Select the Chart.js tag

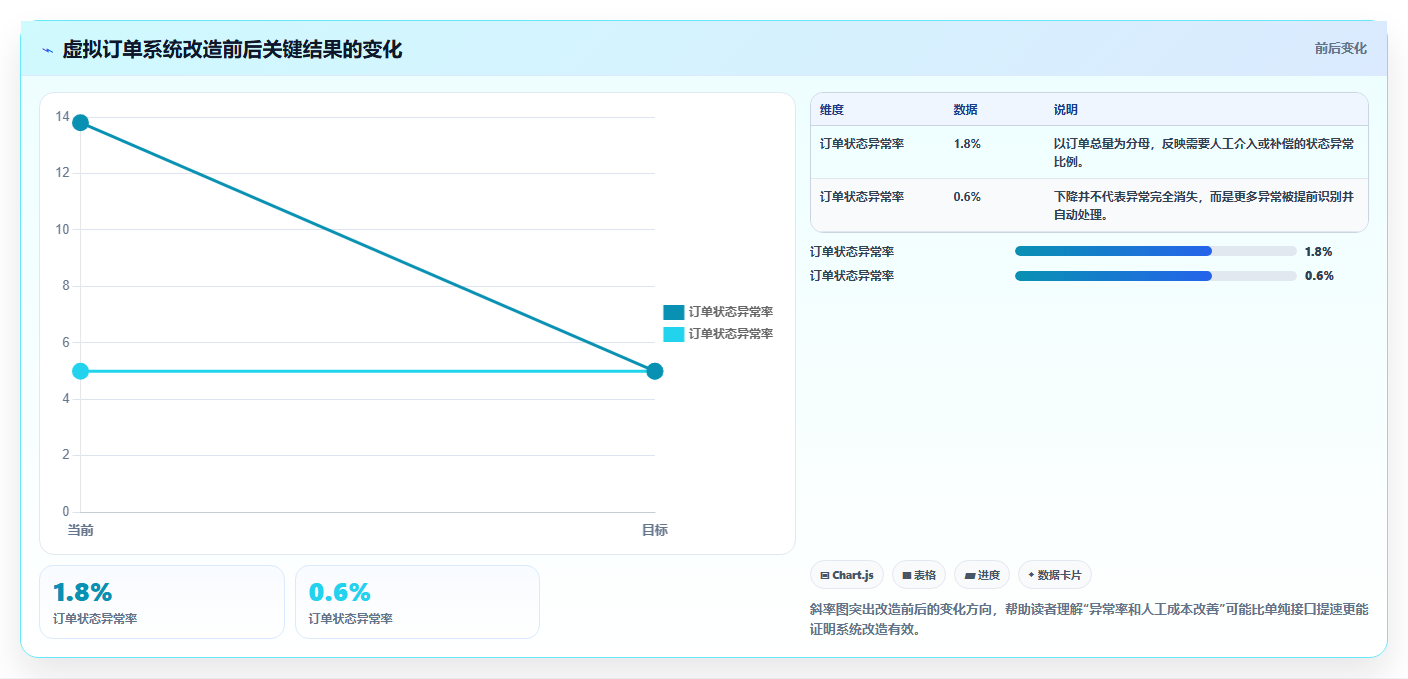tap(847, 575)
